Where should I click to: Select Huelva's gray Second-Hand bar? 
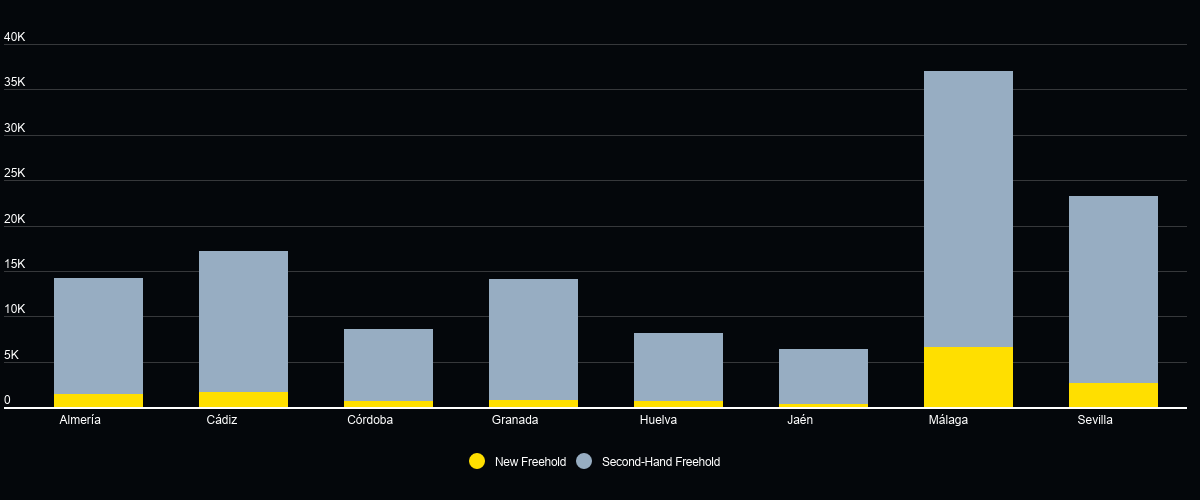click(678, 367)
